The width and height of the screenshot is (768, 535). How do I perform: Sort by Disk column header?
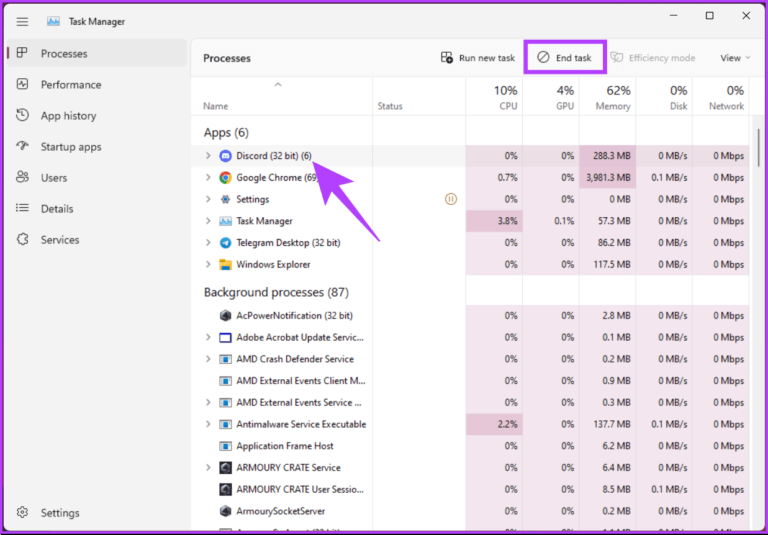coord(664,97)
